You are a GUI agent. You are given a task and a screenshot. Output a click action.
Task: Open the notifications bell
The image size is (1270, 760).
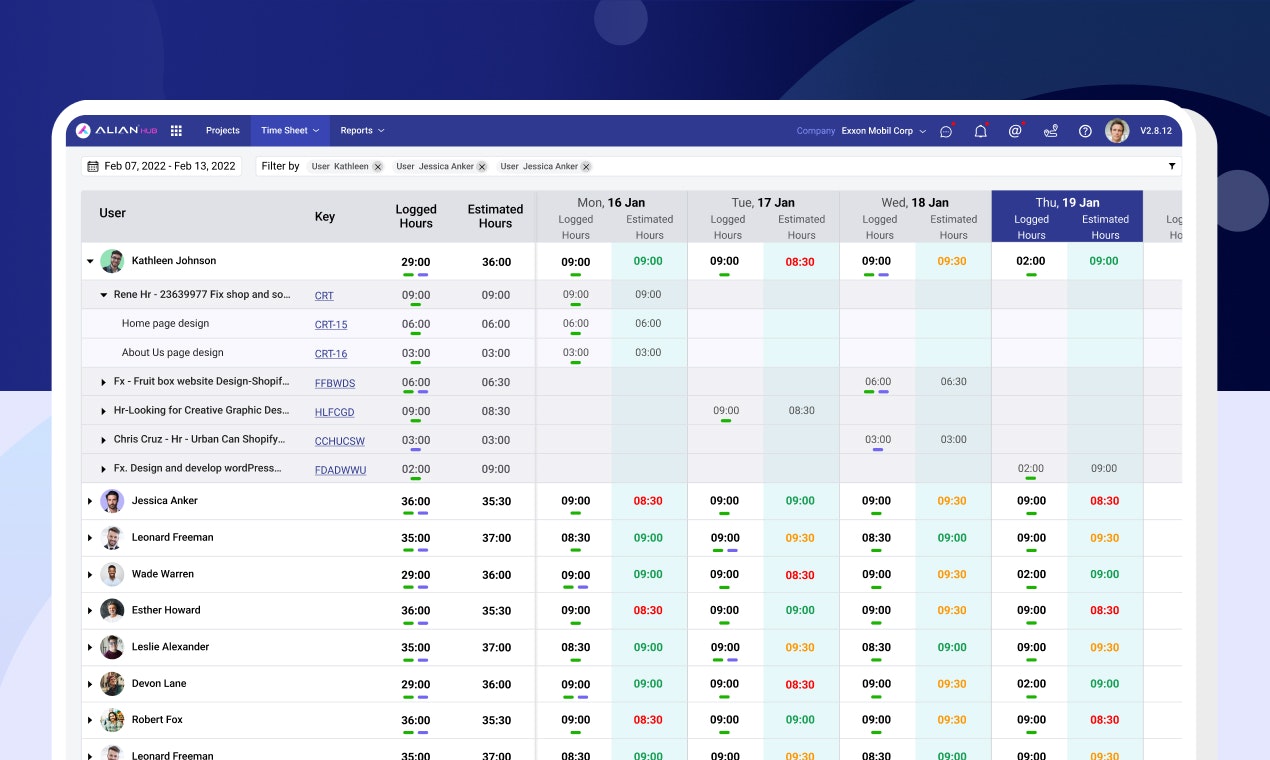[x=981, y=131]
